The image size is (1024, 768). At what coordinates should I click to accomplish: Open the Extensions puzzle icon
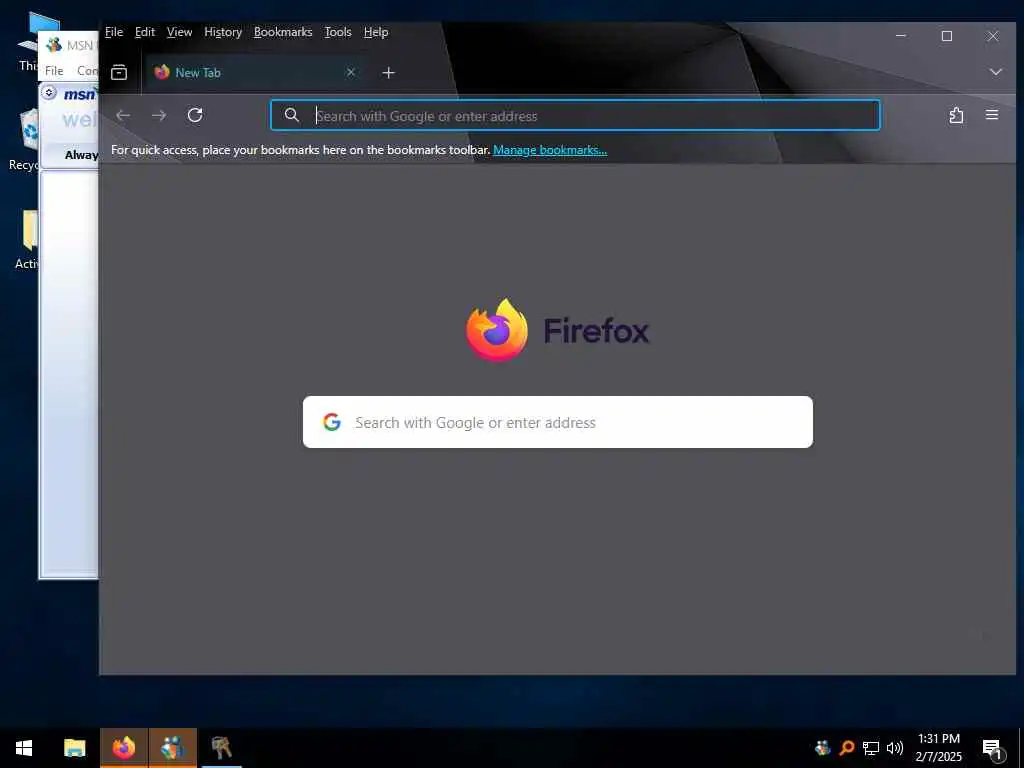[956, 116]
